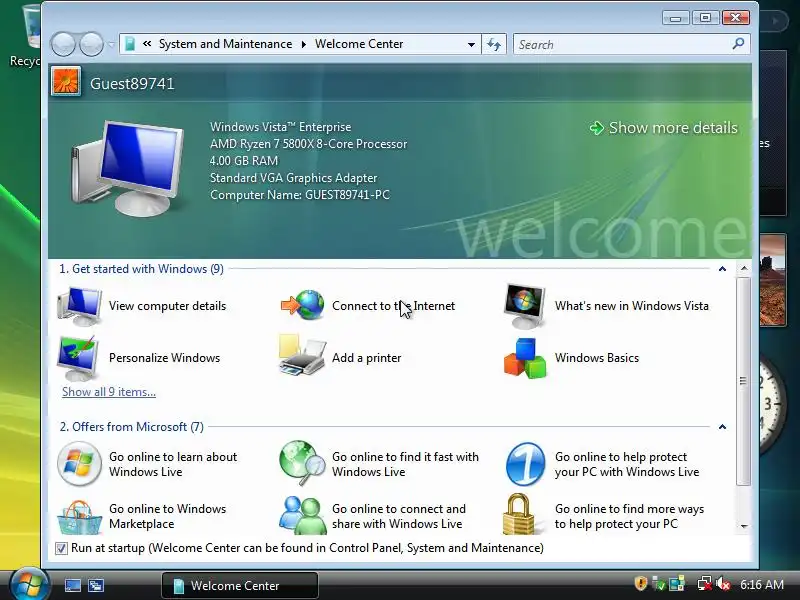Click the View computer details label
Screen dimensions: 800x600
tap(167, 306)
